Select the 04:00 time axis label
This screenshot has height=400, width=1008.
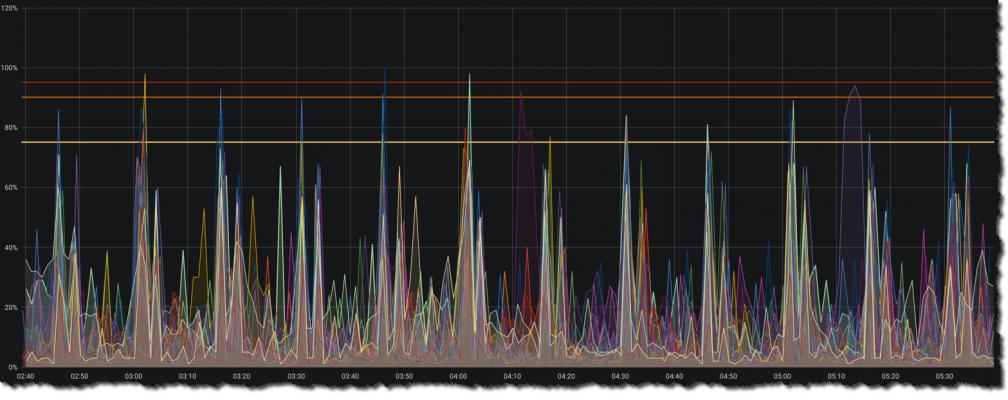pyautogui.click(x=458, y=375)
